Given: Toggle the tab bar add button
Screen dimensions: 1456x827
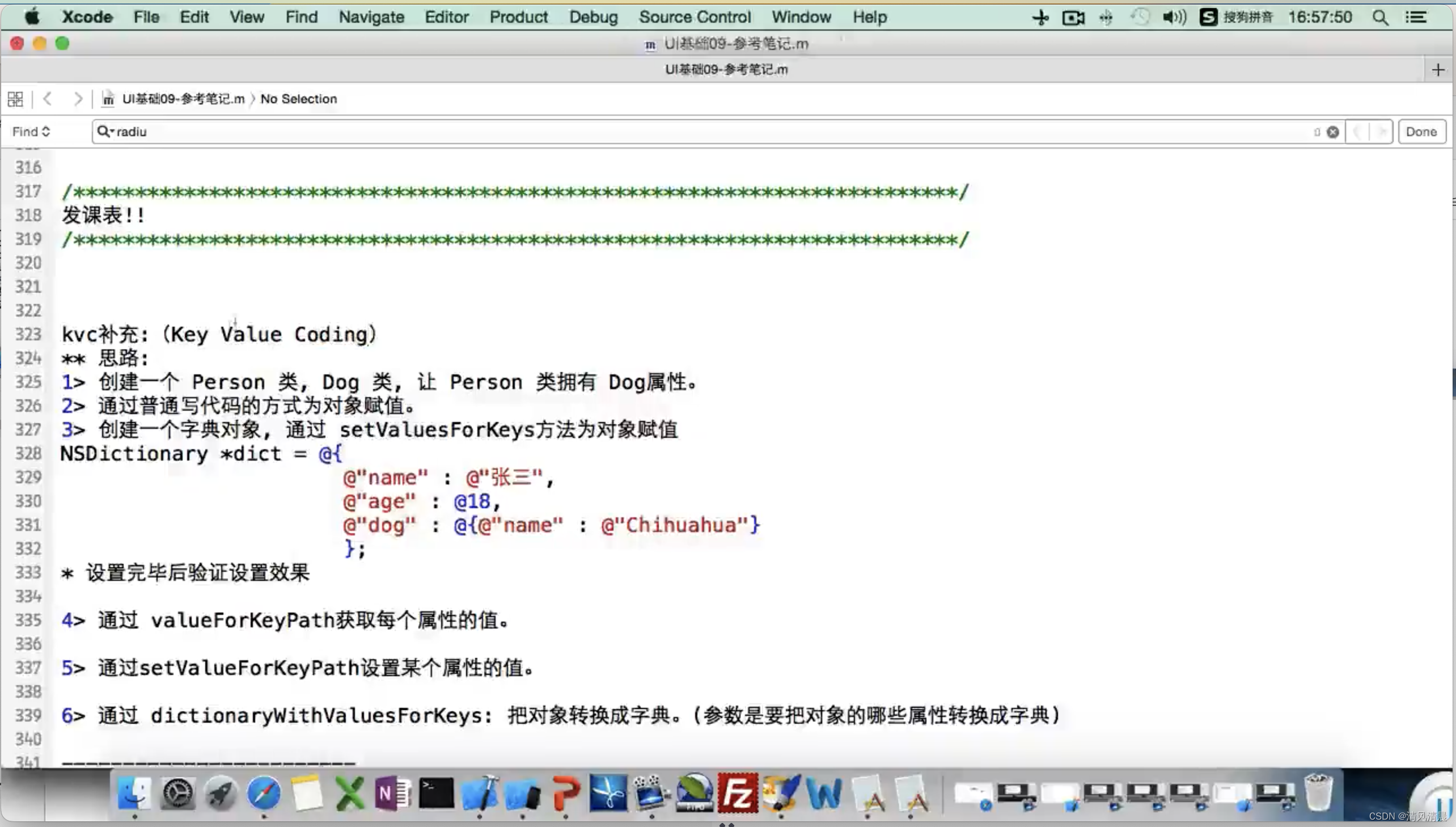Looking at the screenshot, I should tap(1438, 69).
